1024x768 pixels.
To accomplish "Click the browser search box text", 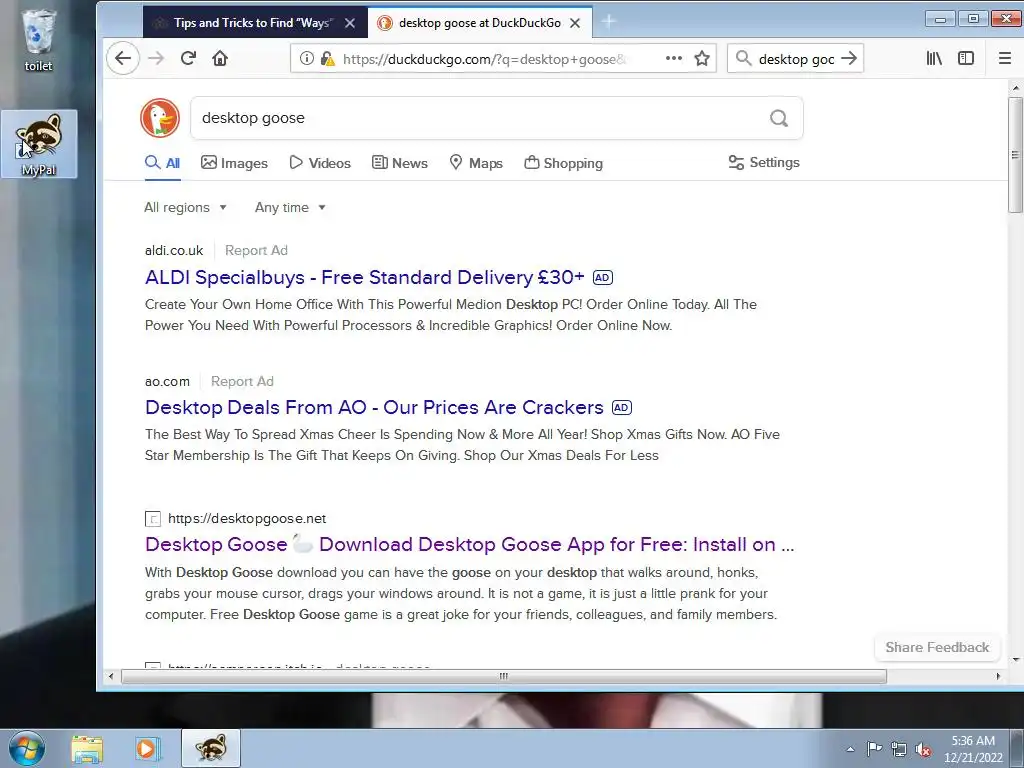I will (x=796, y=59).
